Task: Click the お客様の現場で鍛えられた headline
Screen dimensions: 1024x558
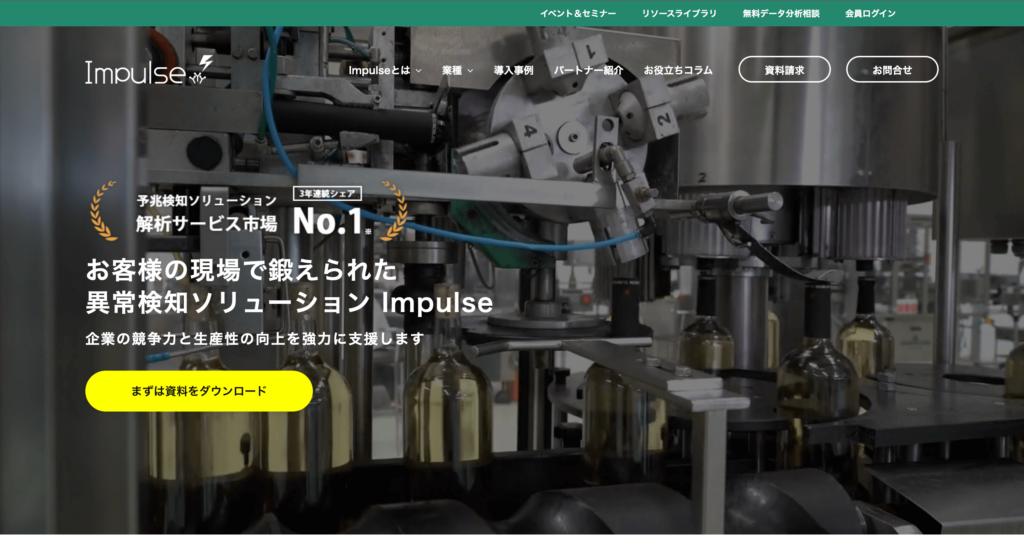Action: coord(242,270)
